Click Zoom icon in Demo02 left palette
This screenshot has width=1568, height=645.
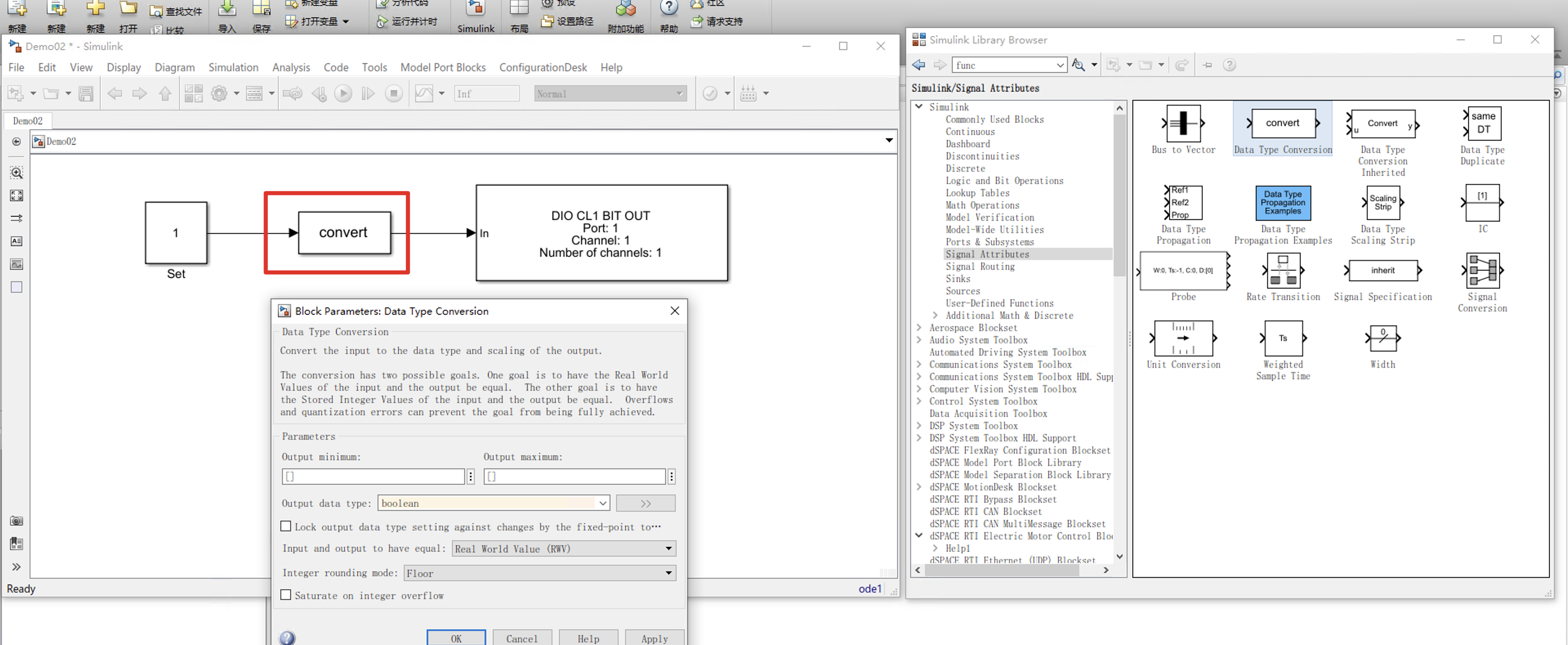tap(16, 172)
